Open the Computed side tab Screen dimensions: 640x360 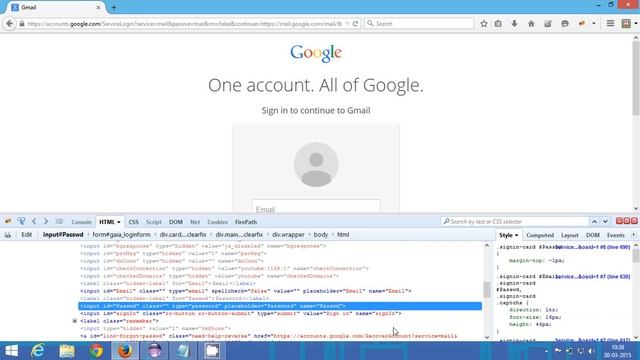tap(540, 235)
